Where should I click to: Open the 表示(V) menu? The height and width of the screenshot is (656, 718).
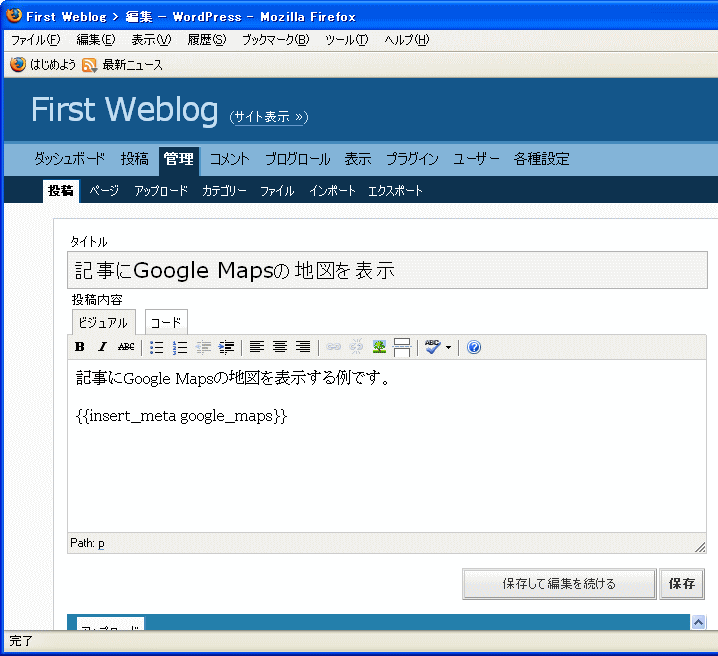click(151, 40)
